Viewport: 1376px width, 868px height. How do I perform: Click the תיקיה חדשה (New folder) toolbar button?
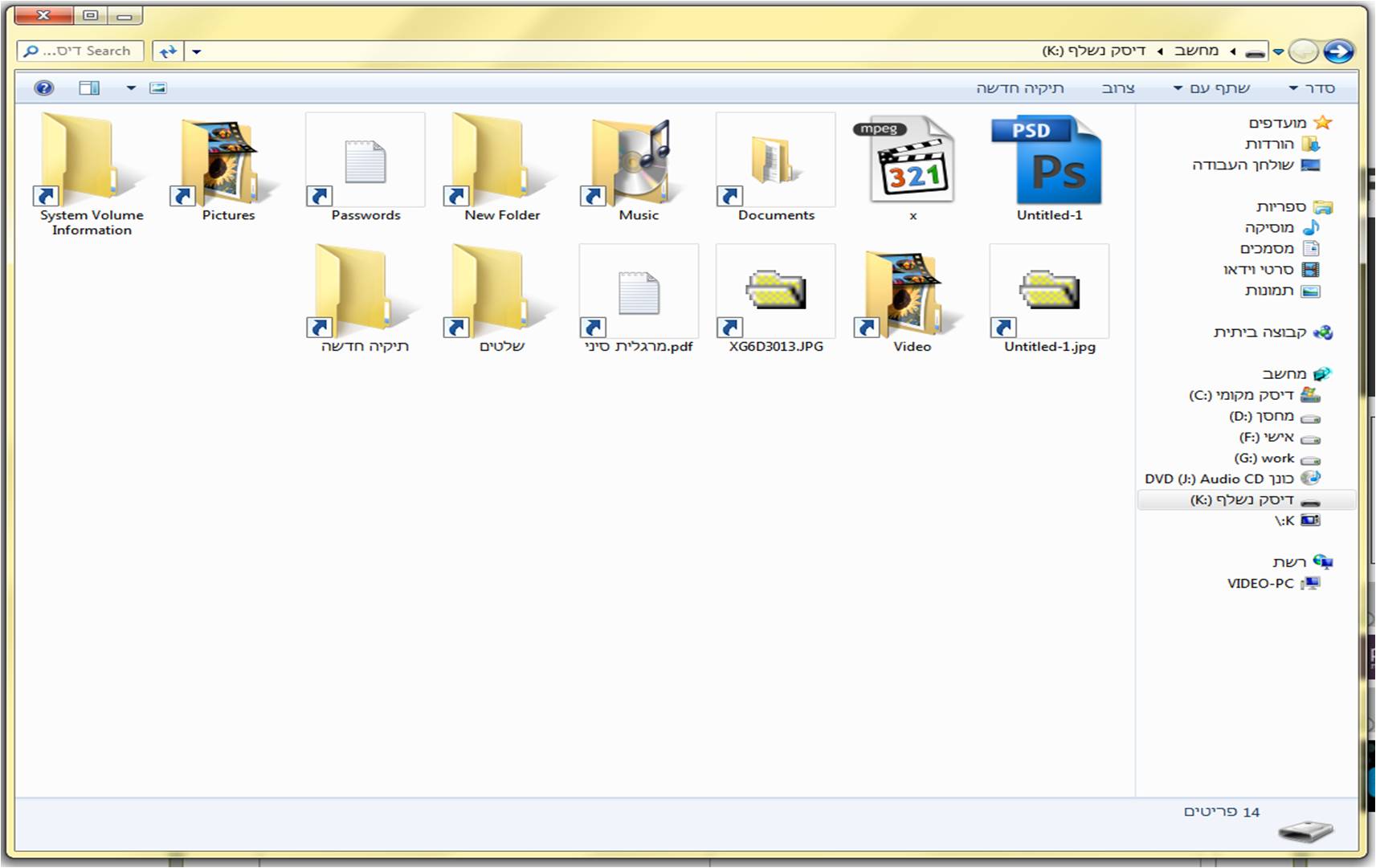coord(1020,88)
